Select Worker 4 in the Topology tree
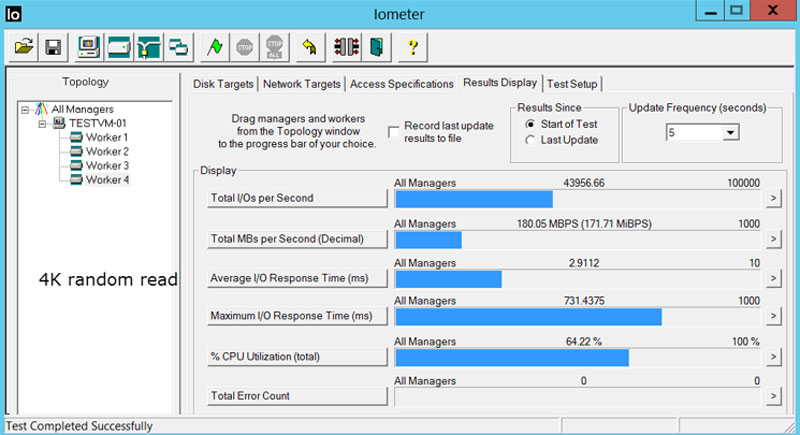Image resolution: width=800 pixels, height=435 pixels. pos(107,180)
